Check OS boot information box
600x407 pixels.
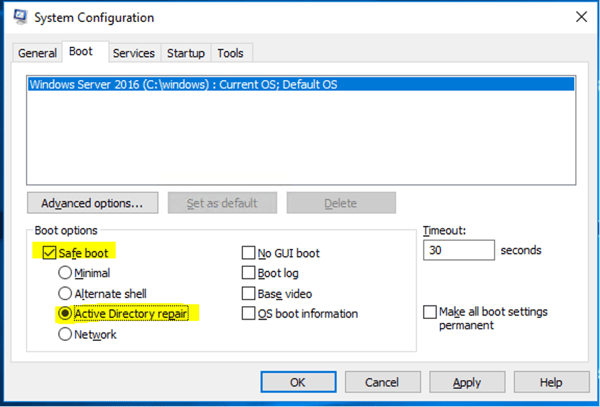[248, 313]
